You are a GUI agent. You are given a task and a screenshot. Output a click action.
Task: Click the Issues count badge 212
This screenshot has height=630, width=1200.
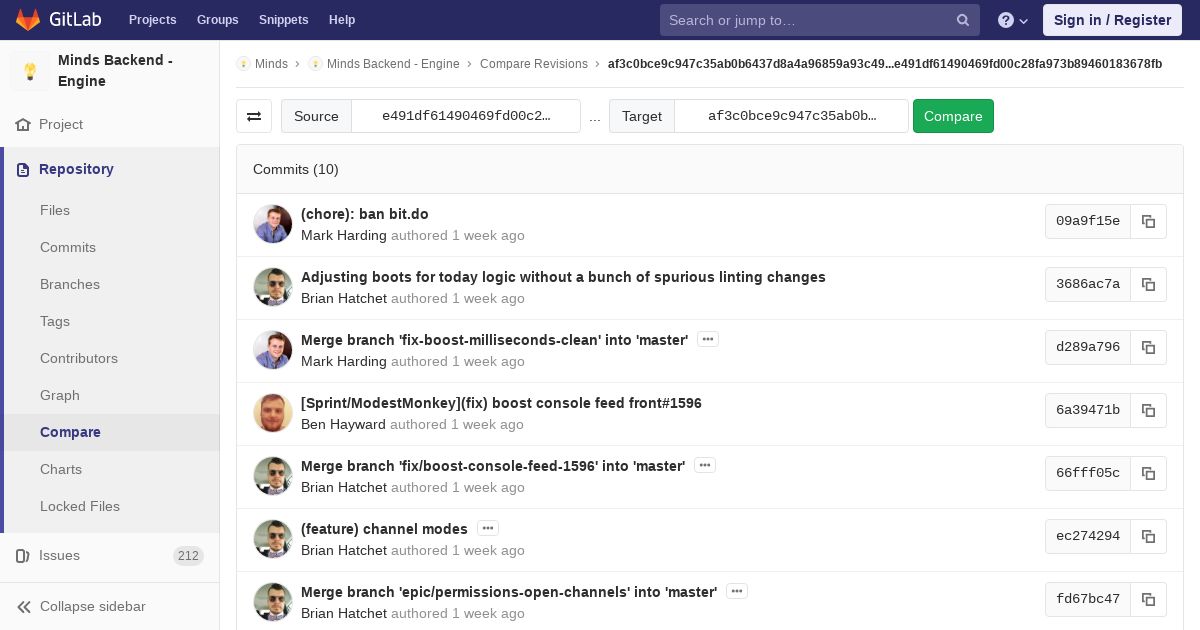(x=188, y=556)
